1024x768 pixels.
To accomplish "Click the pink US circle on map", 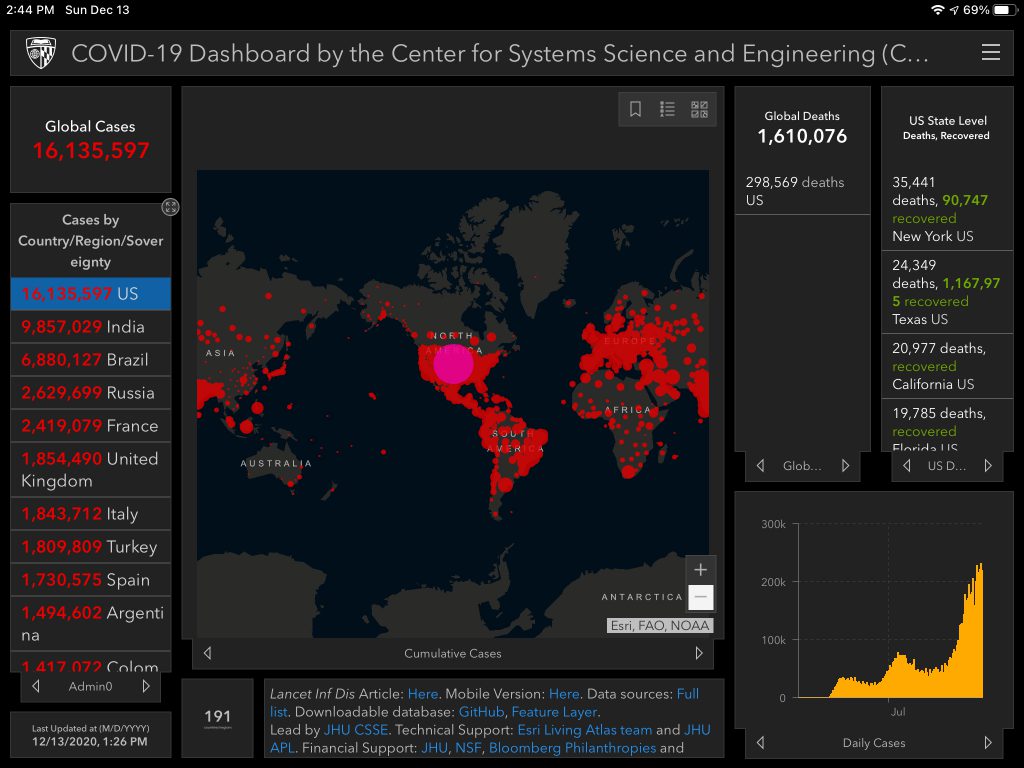I will coord(453,364).
